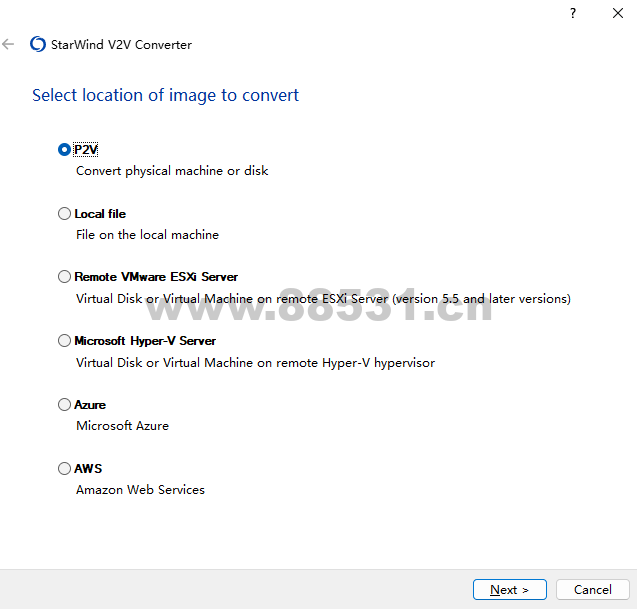The image size is (637, 609).
Task: Select the Azure radio button
Action: click(x=65, y=405)
